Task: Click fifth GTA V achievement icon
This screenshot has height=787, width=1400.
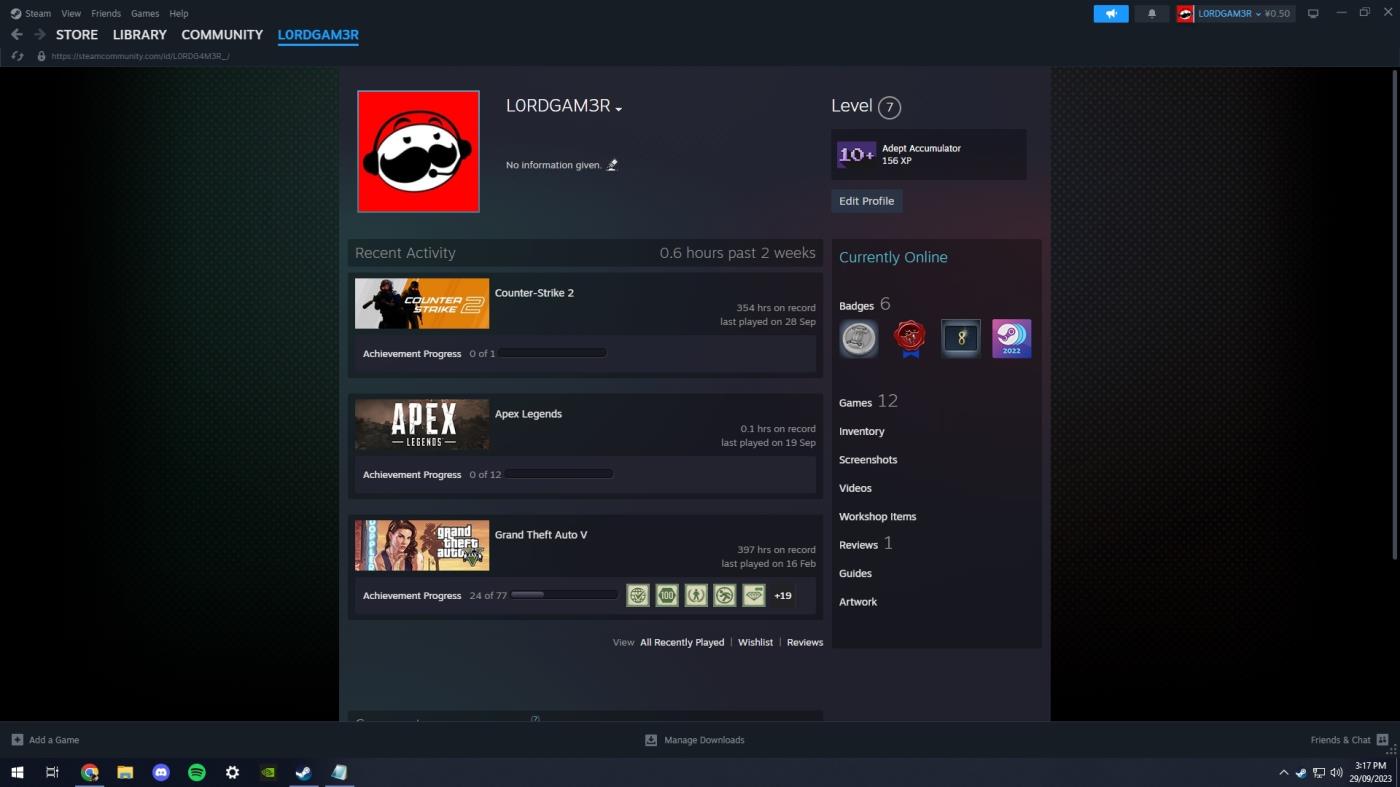Action: coord(754,596)
